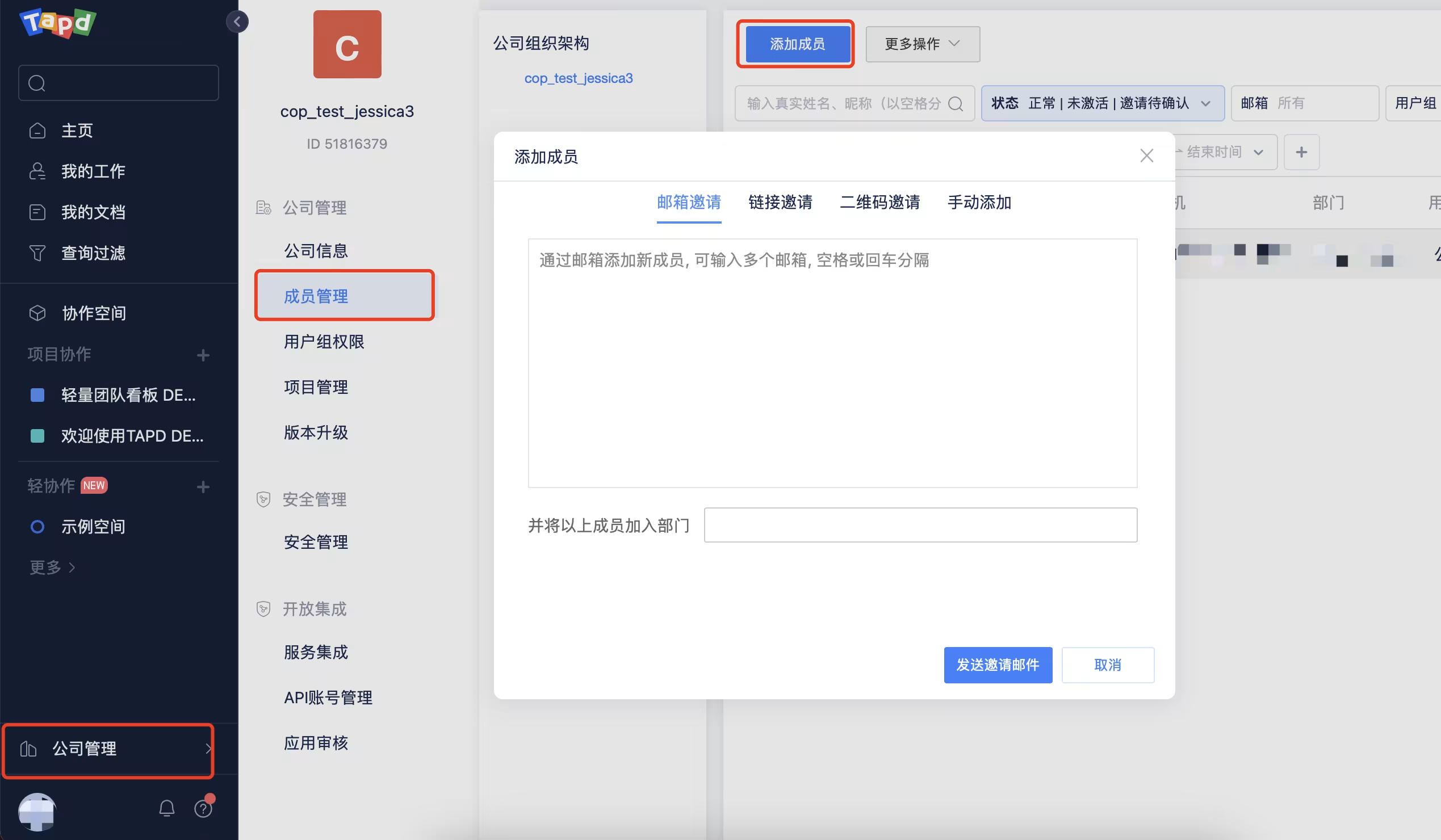Click the Tapd logo

(58, 23)
